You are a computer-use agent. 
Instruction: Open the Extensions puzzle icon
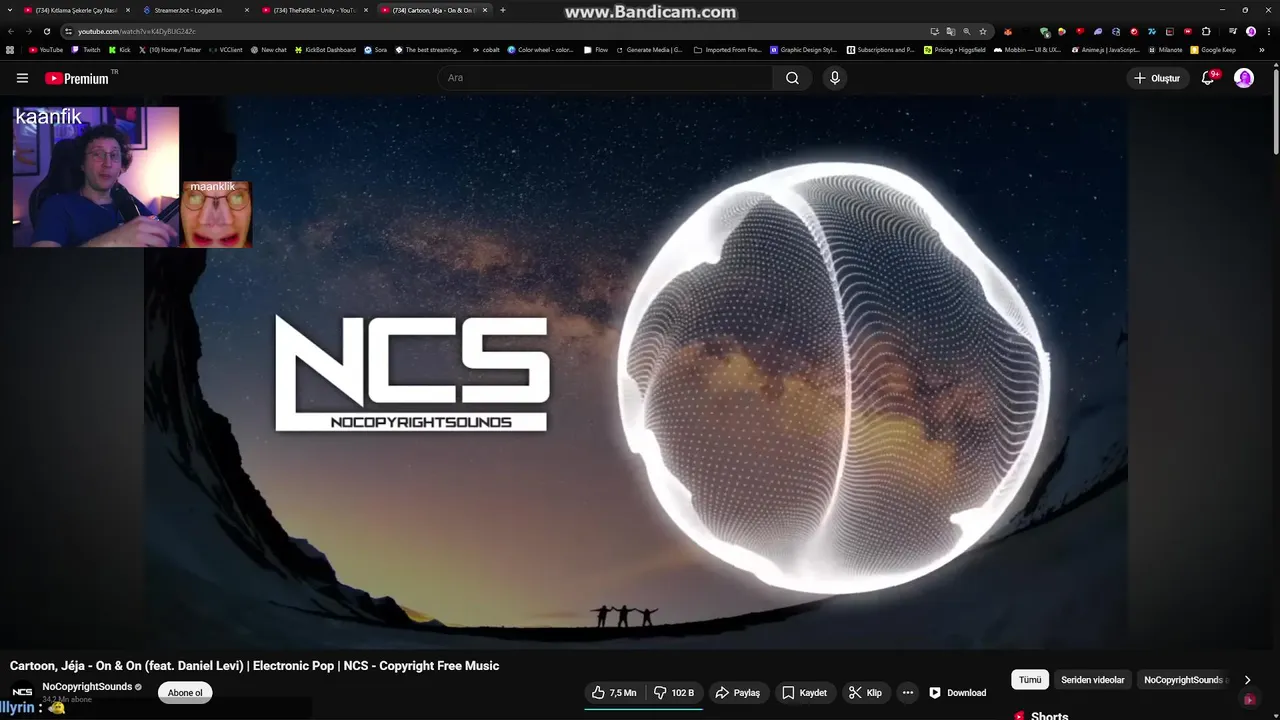1206,31
